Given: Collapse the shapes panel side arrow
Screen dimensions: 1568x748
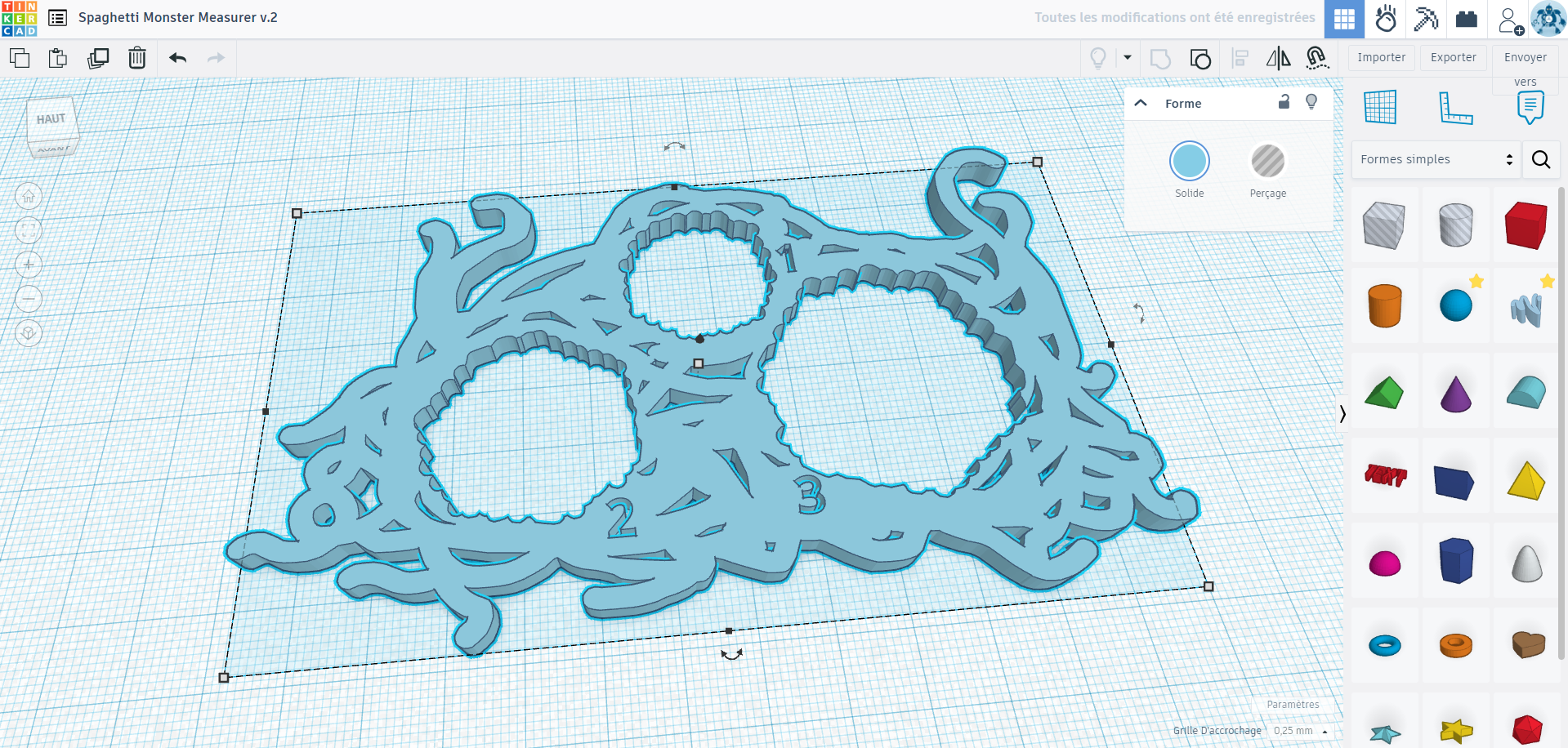Looking at the screenshot, I should [x=1342, y=414].
